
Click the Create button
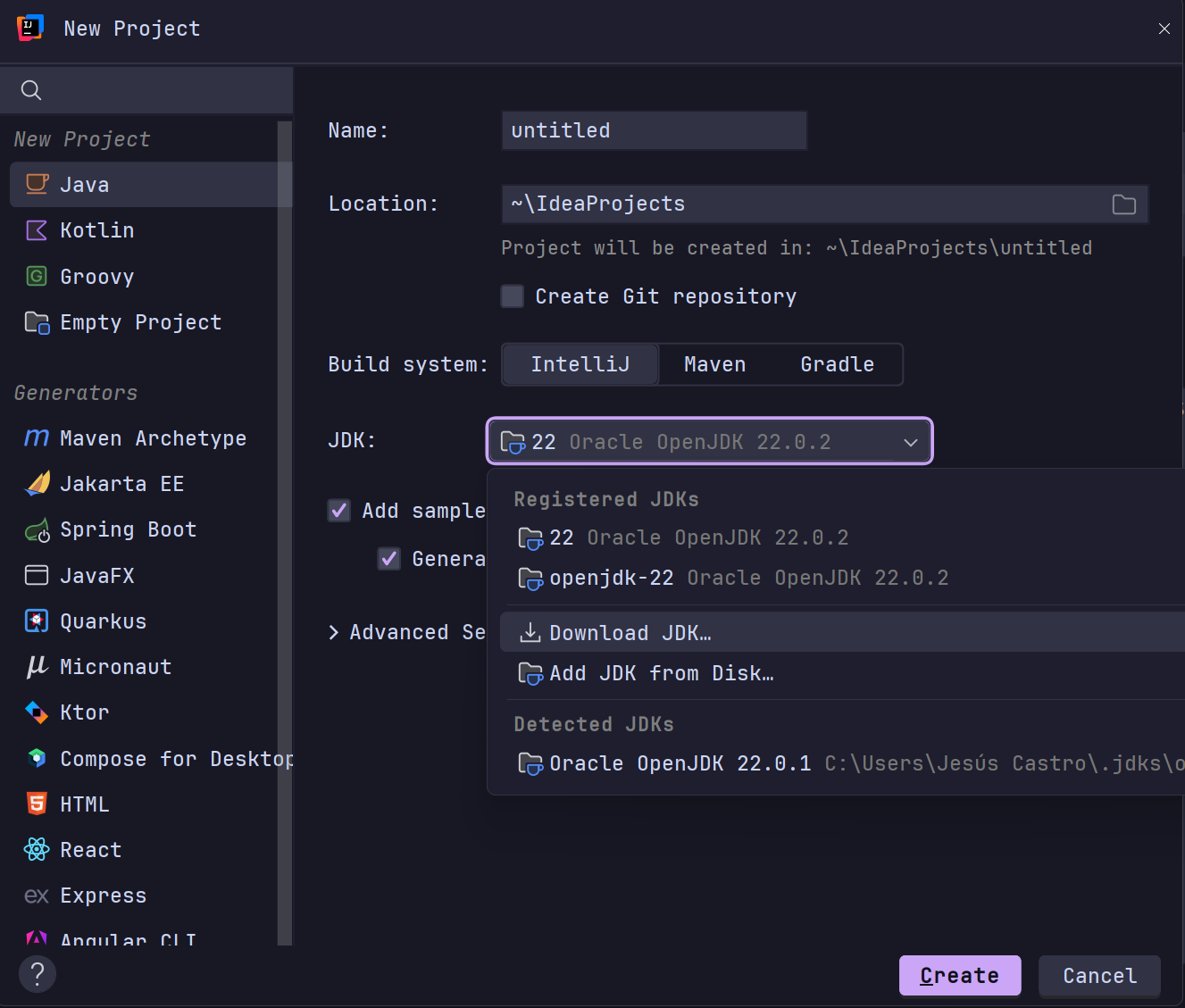pyautogui.click(x=960, y=975)
